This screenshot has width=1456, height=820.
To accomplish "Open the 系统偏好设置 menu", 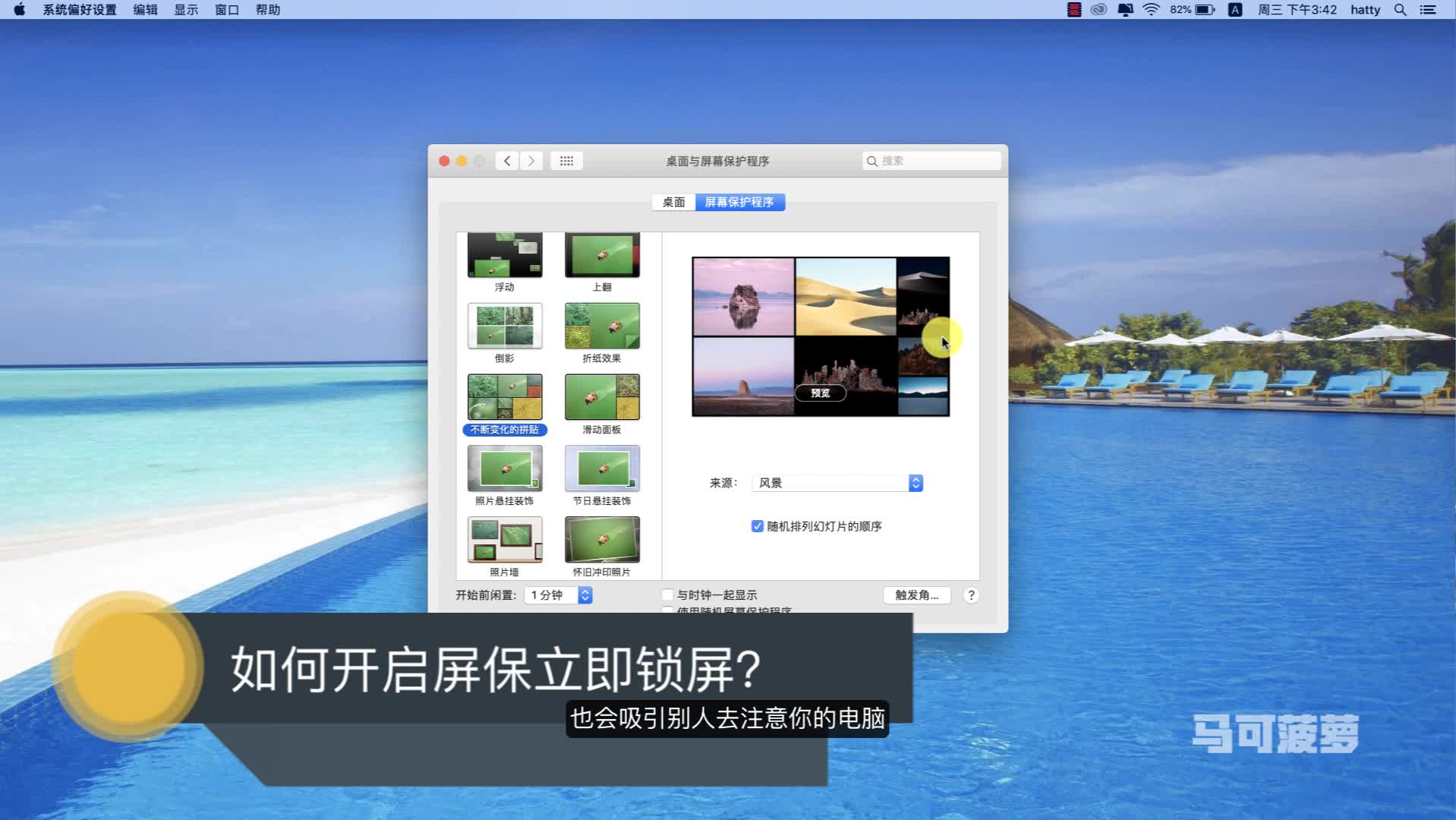I will pos(78,10).
